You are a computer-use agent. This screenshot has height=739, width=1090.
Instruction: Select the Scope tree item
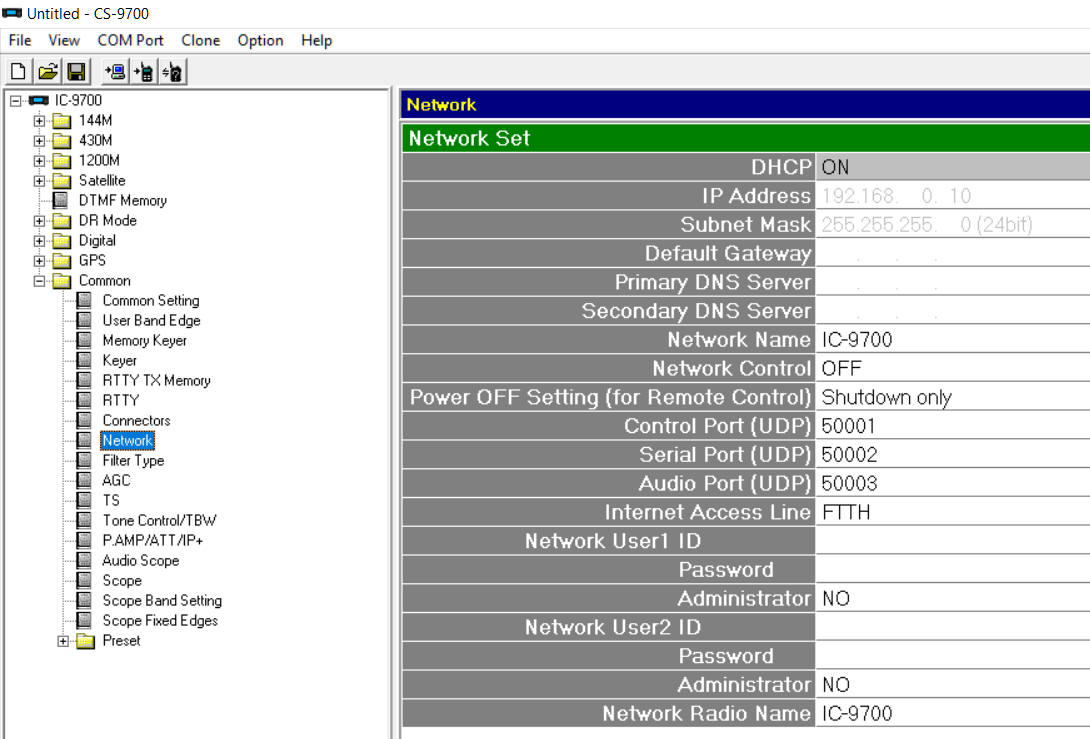122,580
